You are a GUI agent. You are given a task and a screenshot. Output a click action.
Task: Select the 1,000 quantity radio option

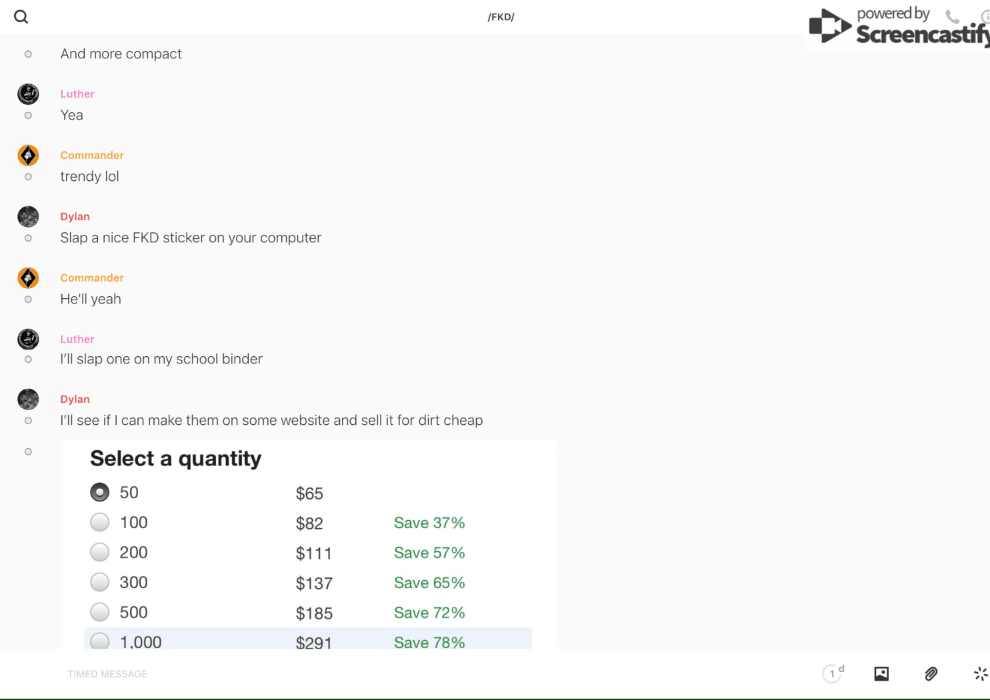coord(100,641)
